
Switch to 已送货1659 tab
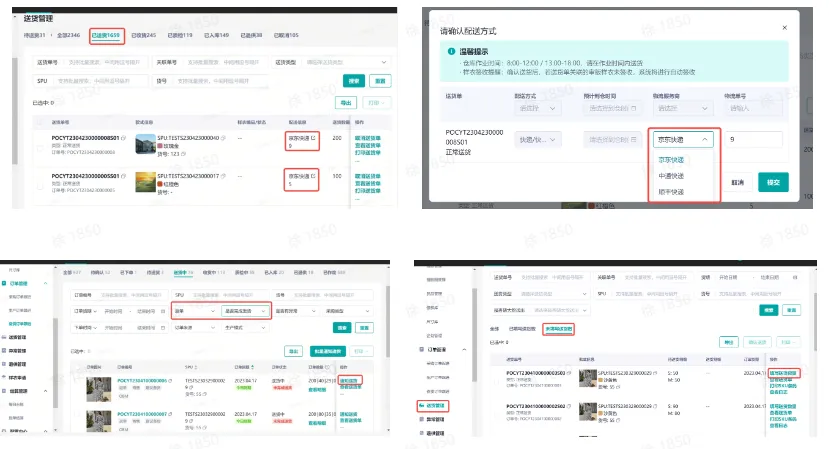(106, 35)
